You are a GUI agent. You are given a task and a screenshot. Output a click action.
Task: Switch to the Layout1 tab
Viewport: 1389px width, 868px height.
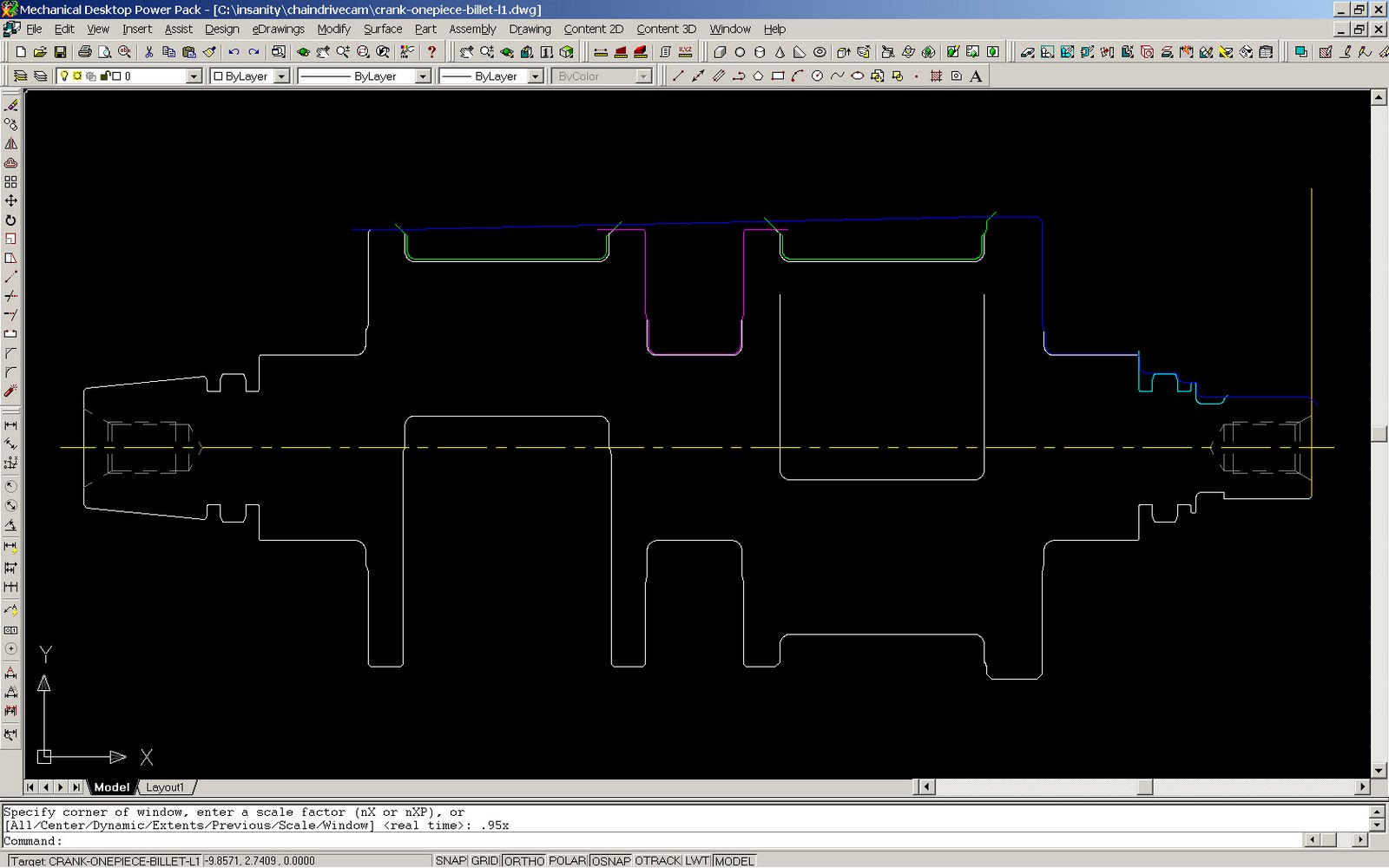tap(165, 787)
